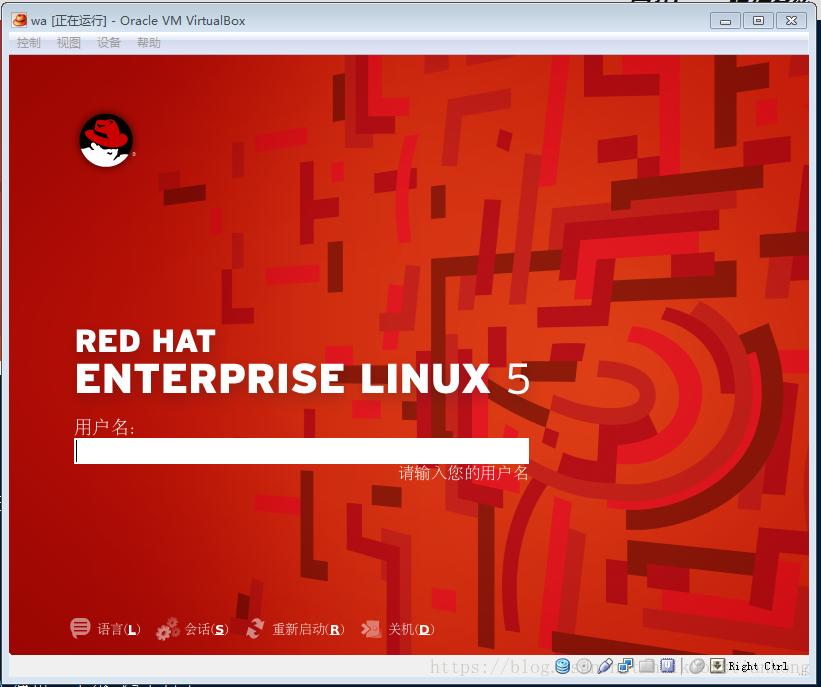Screen dimensions: 821x687
Task: Minimize the VirtualBox window
Action: [725, 21]
